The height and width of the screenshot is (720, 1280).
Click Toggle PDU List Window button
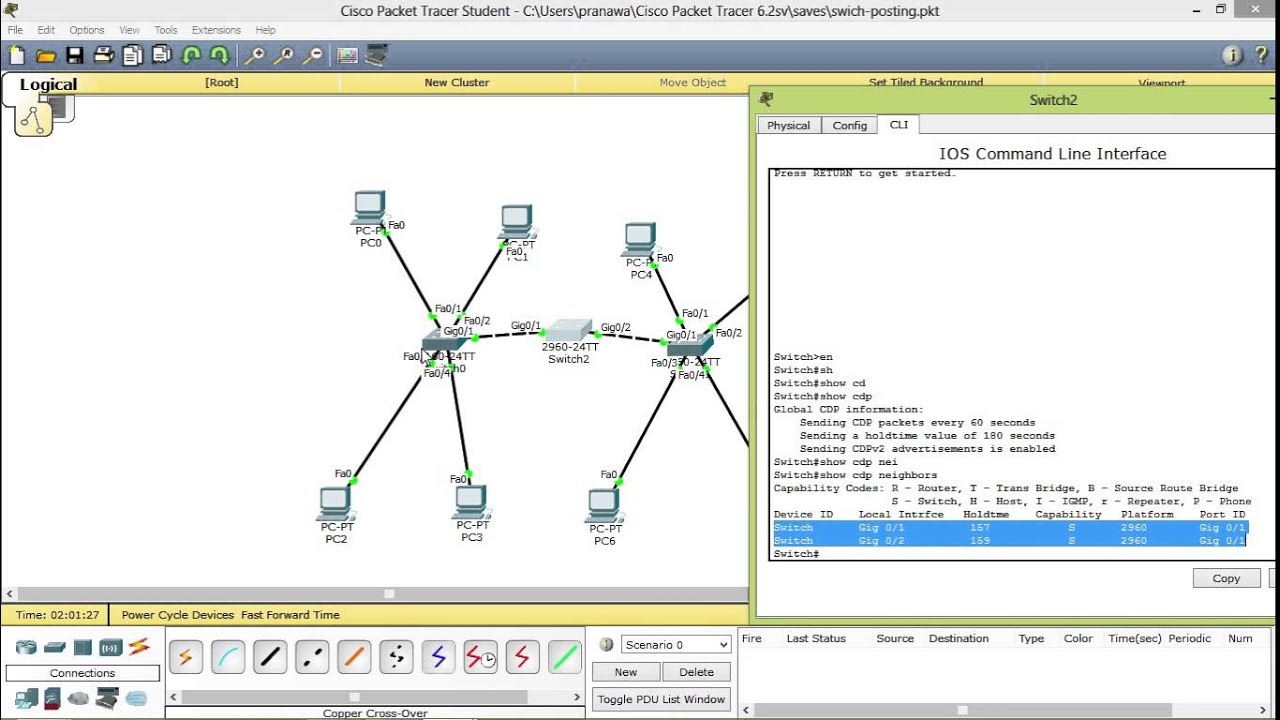[662, 699]
